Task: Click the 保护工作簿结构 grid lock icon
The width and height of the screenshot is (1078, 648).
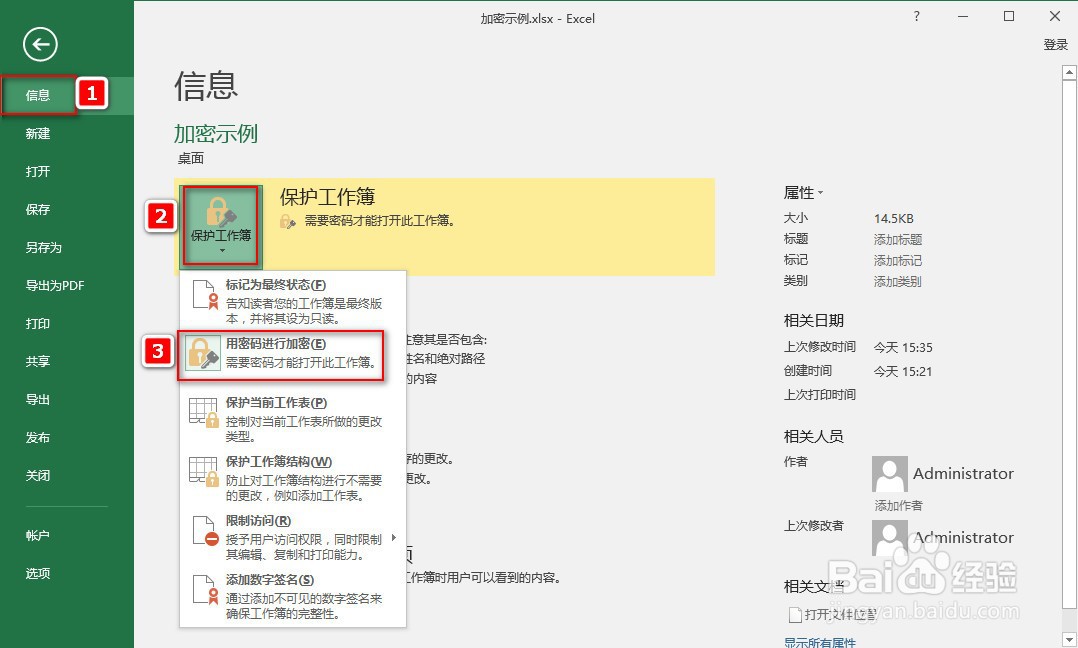Action: (204, 471)
